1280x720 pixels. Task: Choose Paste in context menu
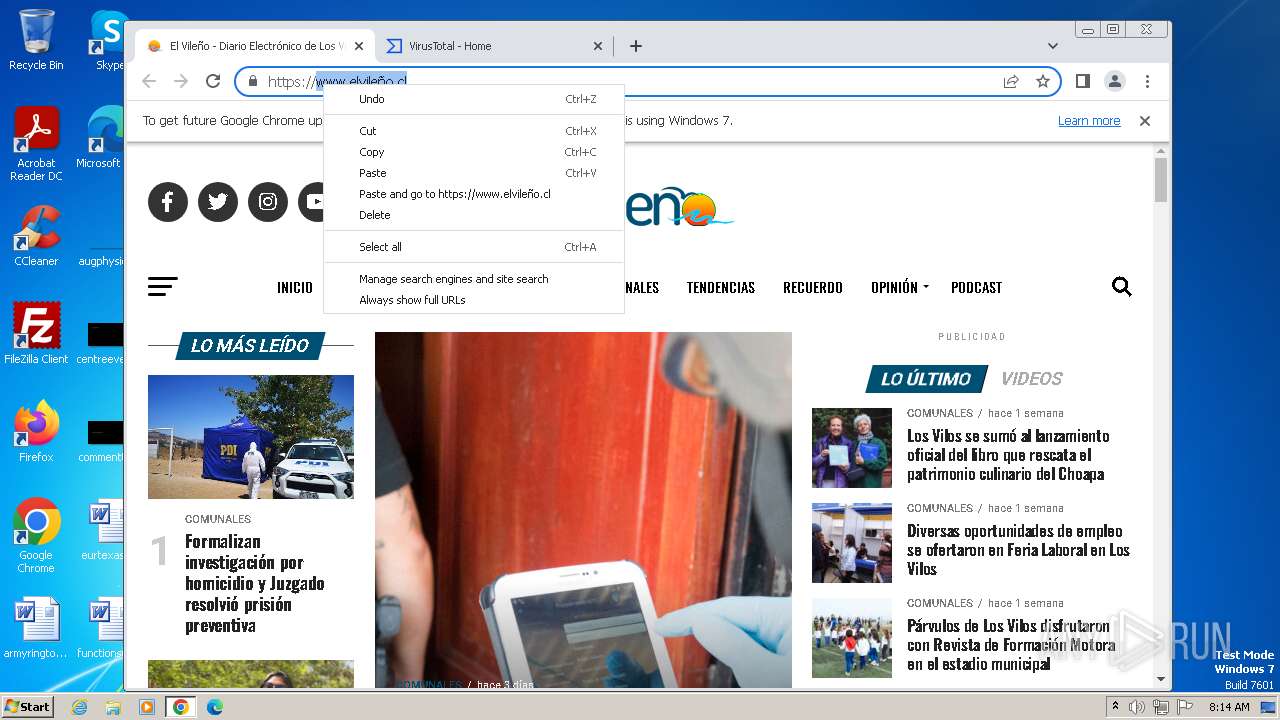[474, 173]
